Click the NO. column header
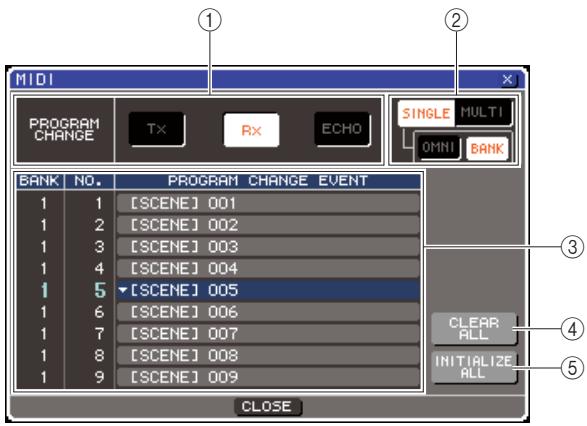 tap(89, 181)
